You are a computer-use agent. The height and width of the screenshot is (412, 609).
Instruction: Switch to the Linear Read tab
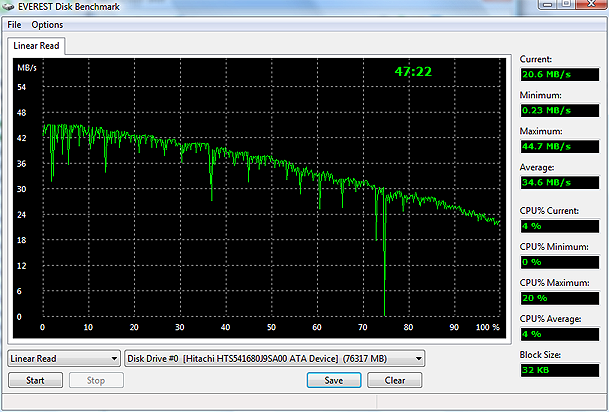[36, 46]
